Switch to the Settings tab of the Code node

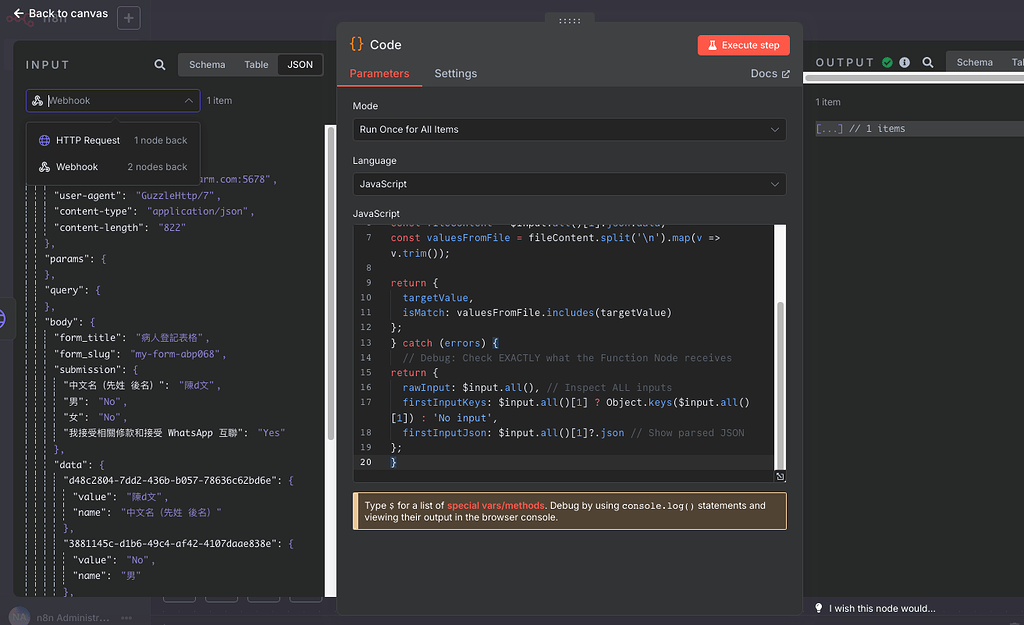pyautogui.click(x=456, y=73)
